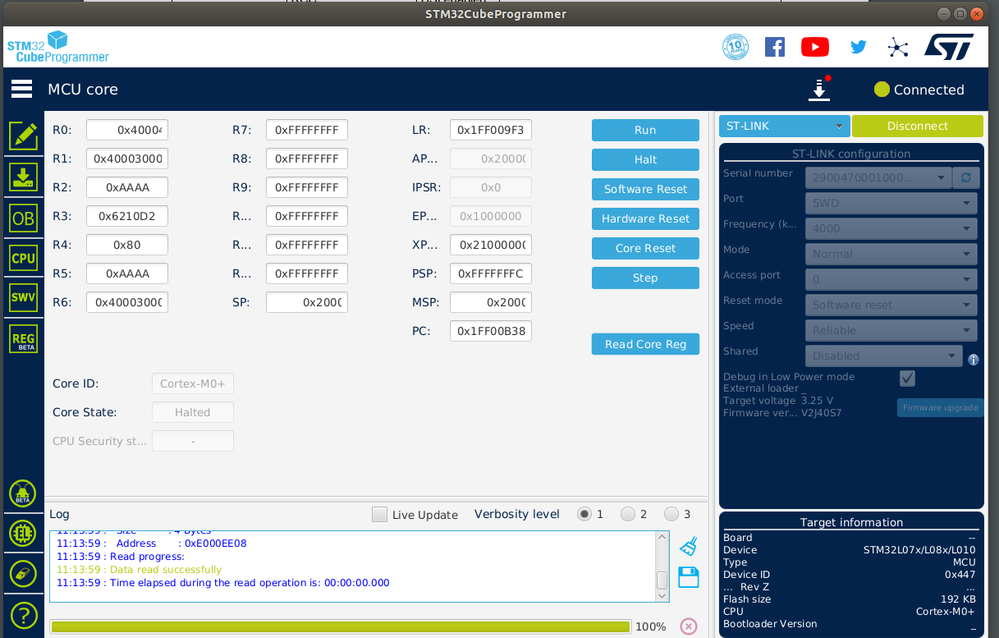Click the Disconnect button
Screen dimensions: 999x638
point(917,126)
